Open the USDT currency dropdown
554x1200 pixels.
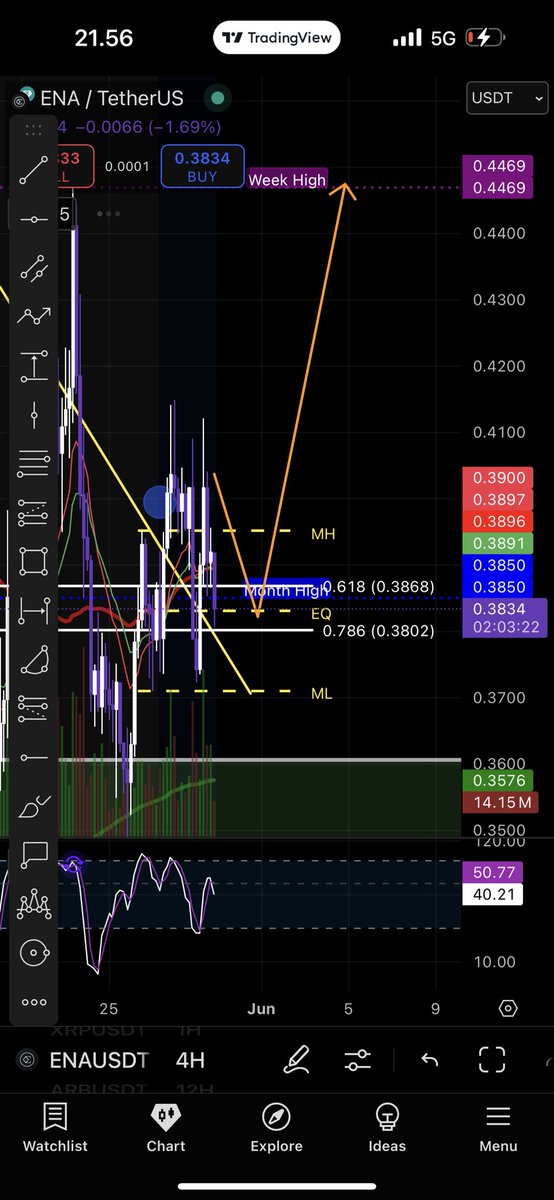point(507,98)
